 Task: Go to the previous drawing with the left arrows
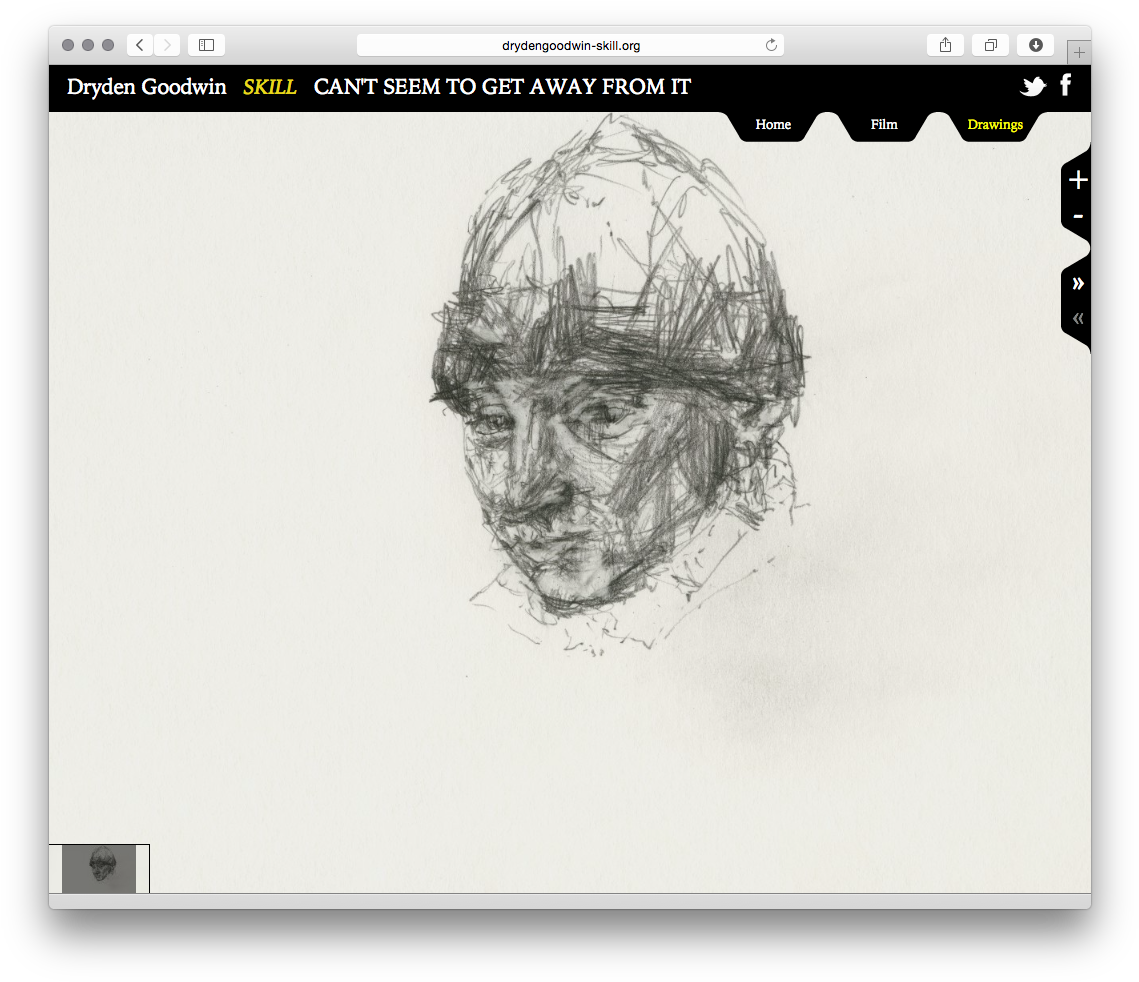pos(1077,317)
